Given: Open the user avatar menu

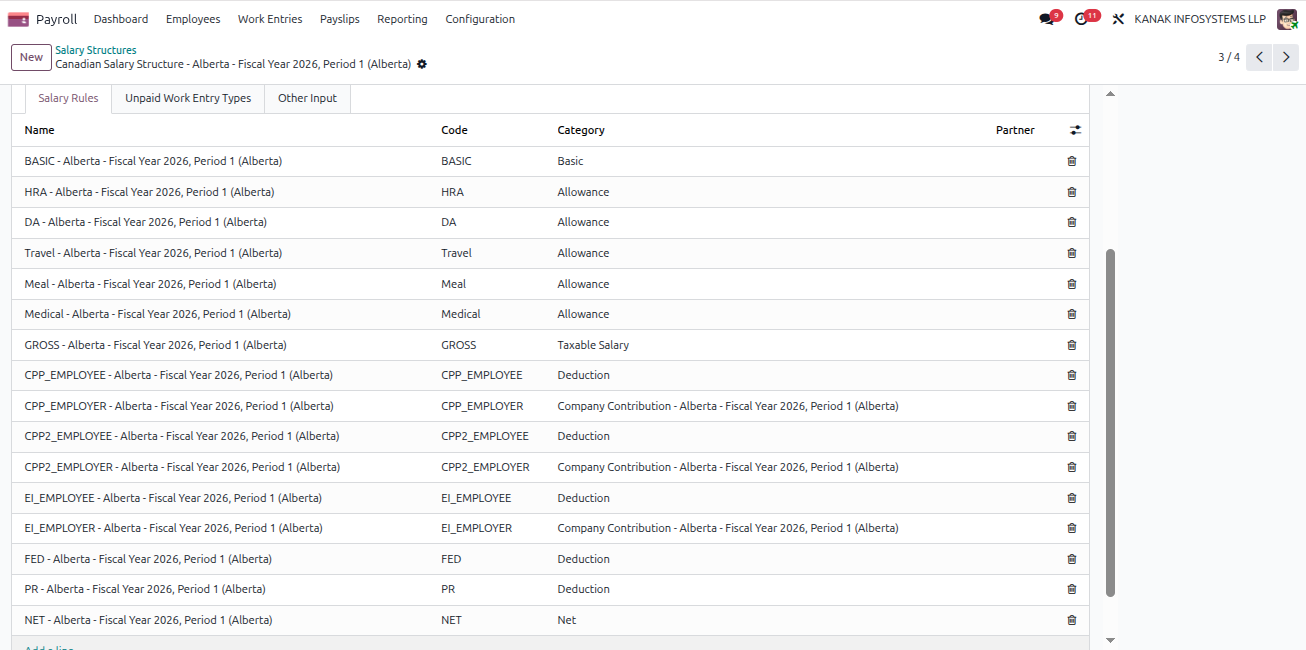Looking at the screenshot, I should (1287, 19).
